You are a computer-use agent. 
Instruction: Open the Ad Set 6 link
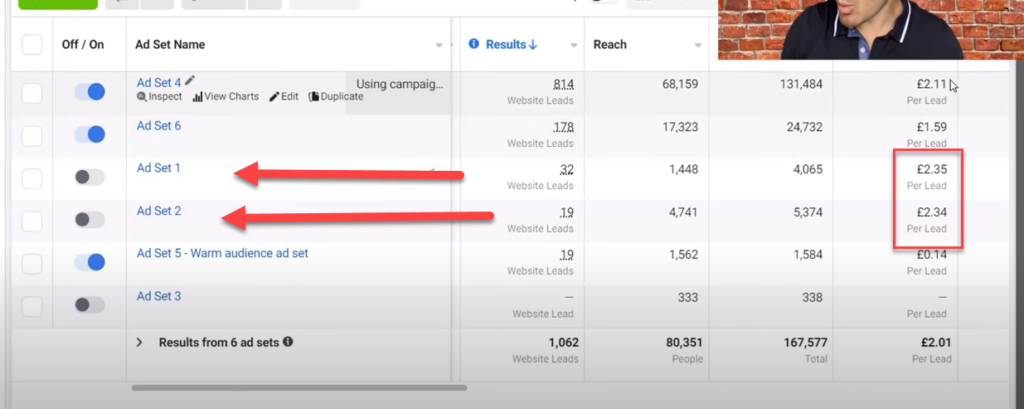(x=159, y=125)
